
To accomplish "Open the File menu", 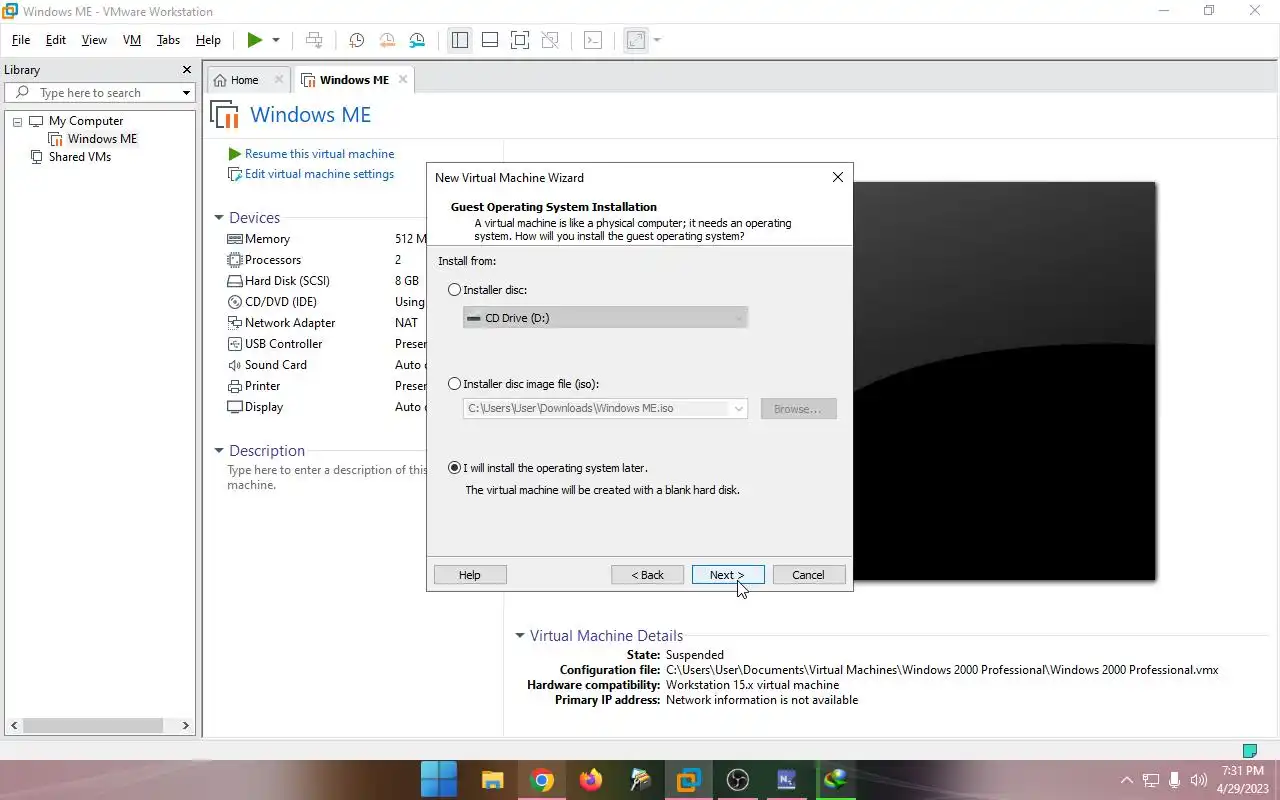I will point(21,40).
